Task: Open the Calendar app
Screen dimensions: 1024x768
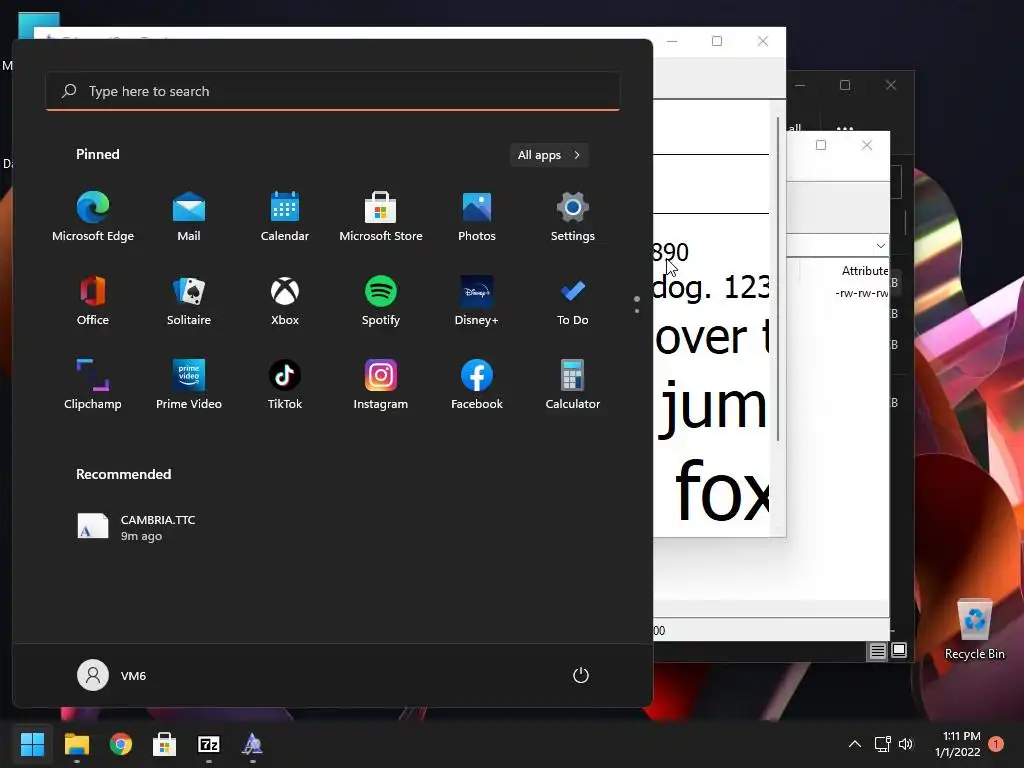Action: (x=285, y=216)
